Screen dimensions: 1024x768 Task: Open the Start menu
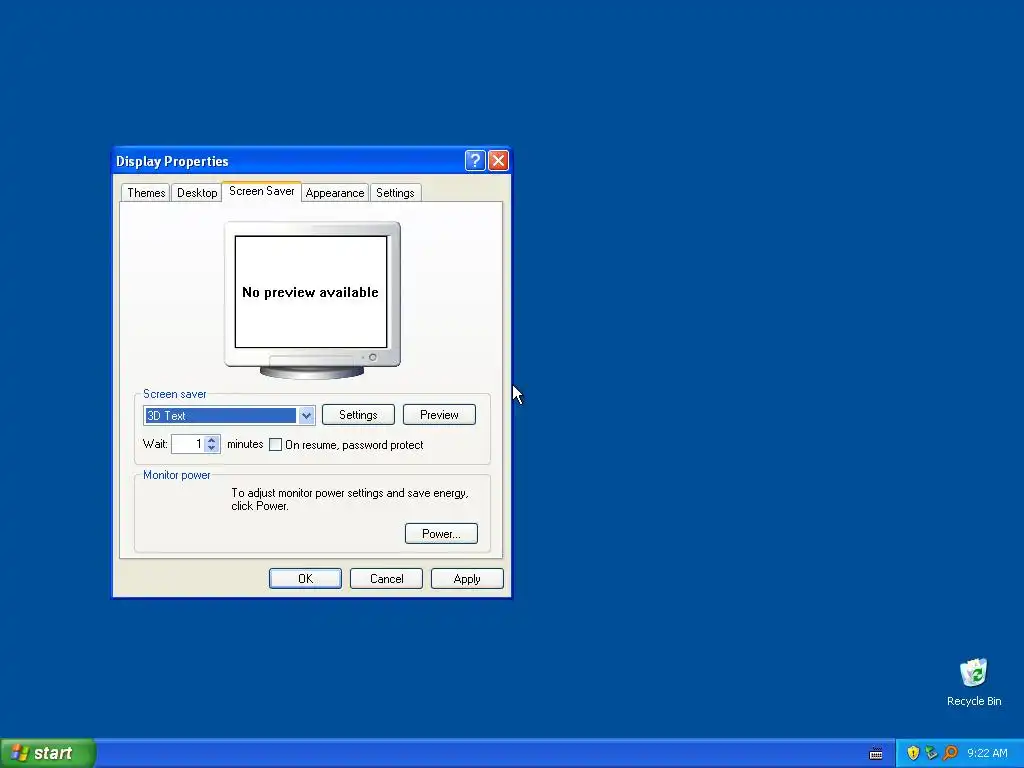coord(48,753)
